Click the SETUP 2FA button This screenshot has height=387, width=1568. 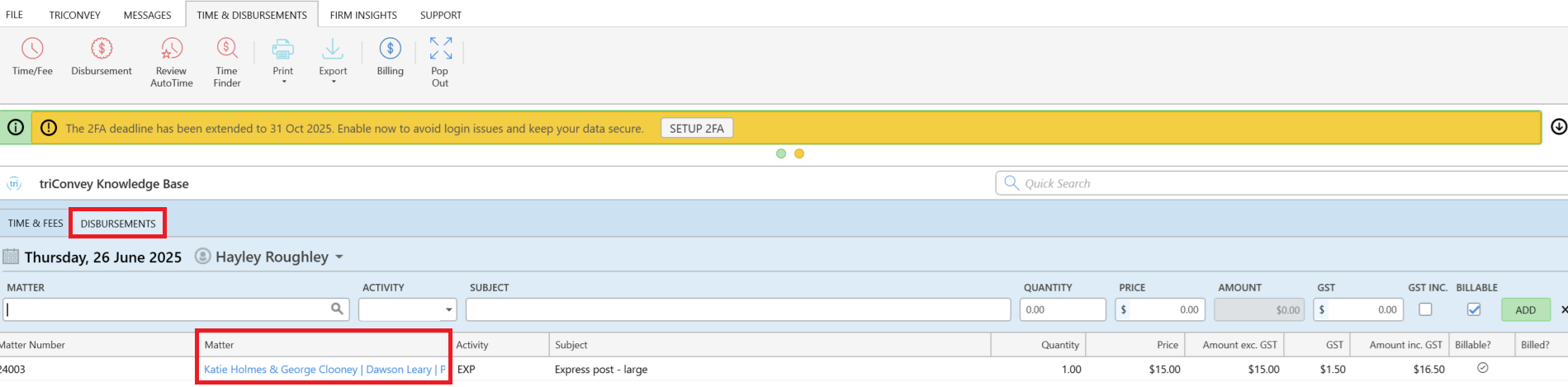pyautogui.click(x=697, y=128)
